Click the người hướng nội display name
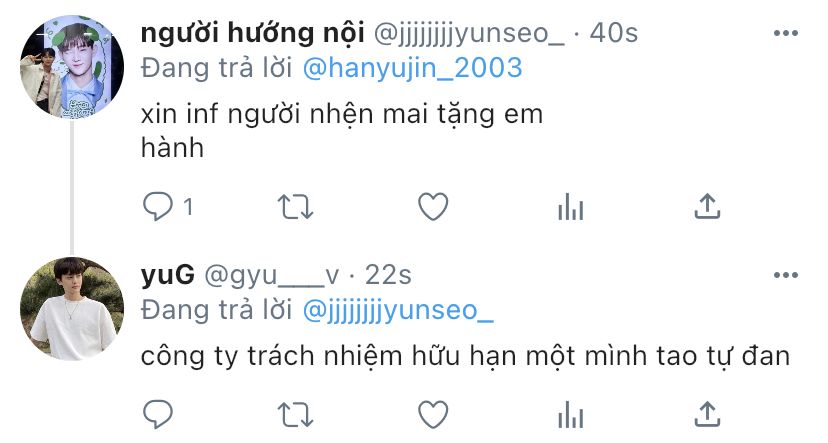The image size is (828, 443). pyautogui.click(x=252, y=33)
